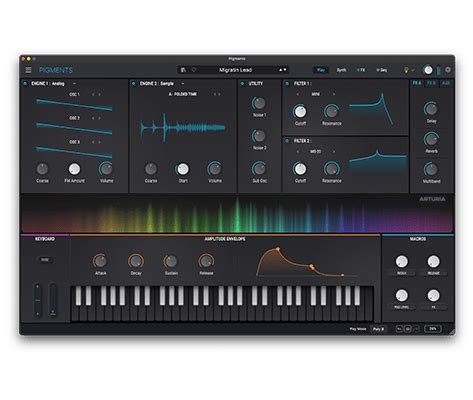
Task: Toggle Engine 1 power button
Action: (x=25, y=84)
